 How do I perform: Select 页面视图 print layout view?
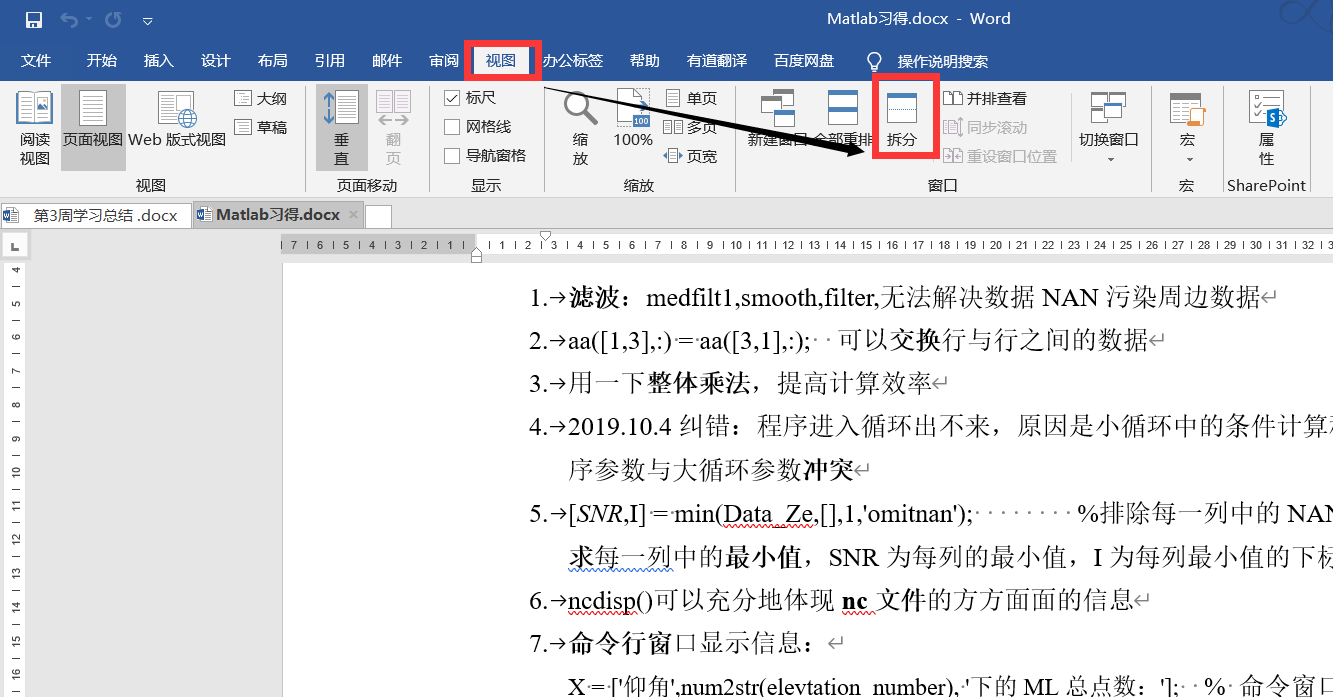[x=93, y=128]
